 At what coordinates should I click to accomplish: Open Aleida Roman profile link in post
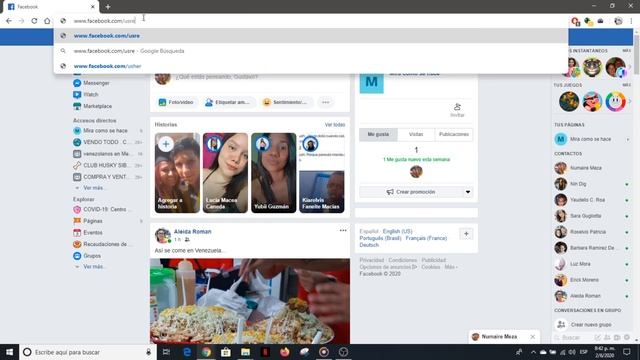(x=193, y=231)
